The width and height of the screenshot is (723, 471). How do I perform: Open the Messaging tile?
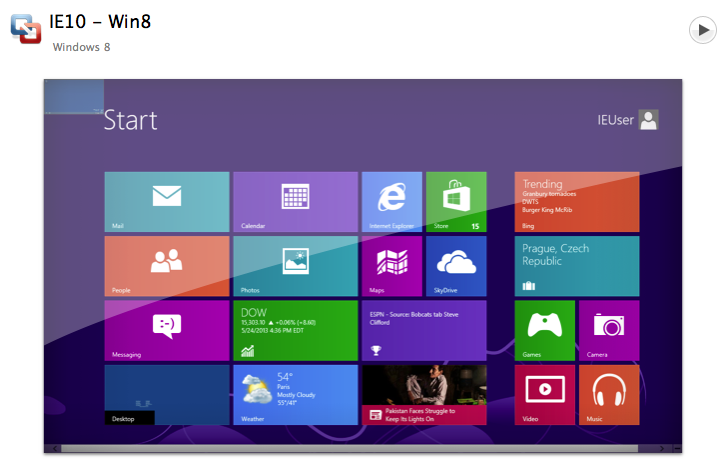167,330
